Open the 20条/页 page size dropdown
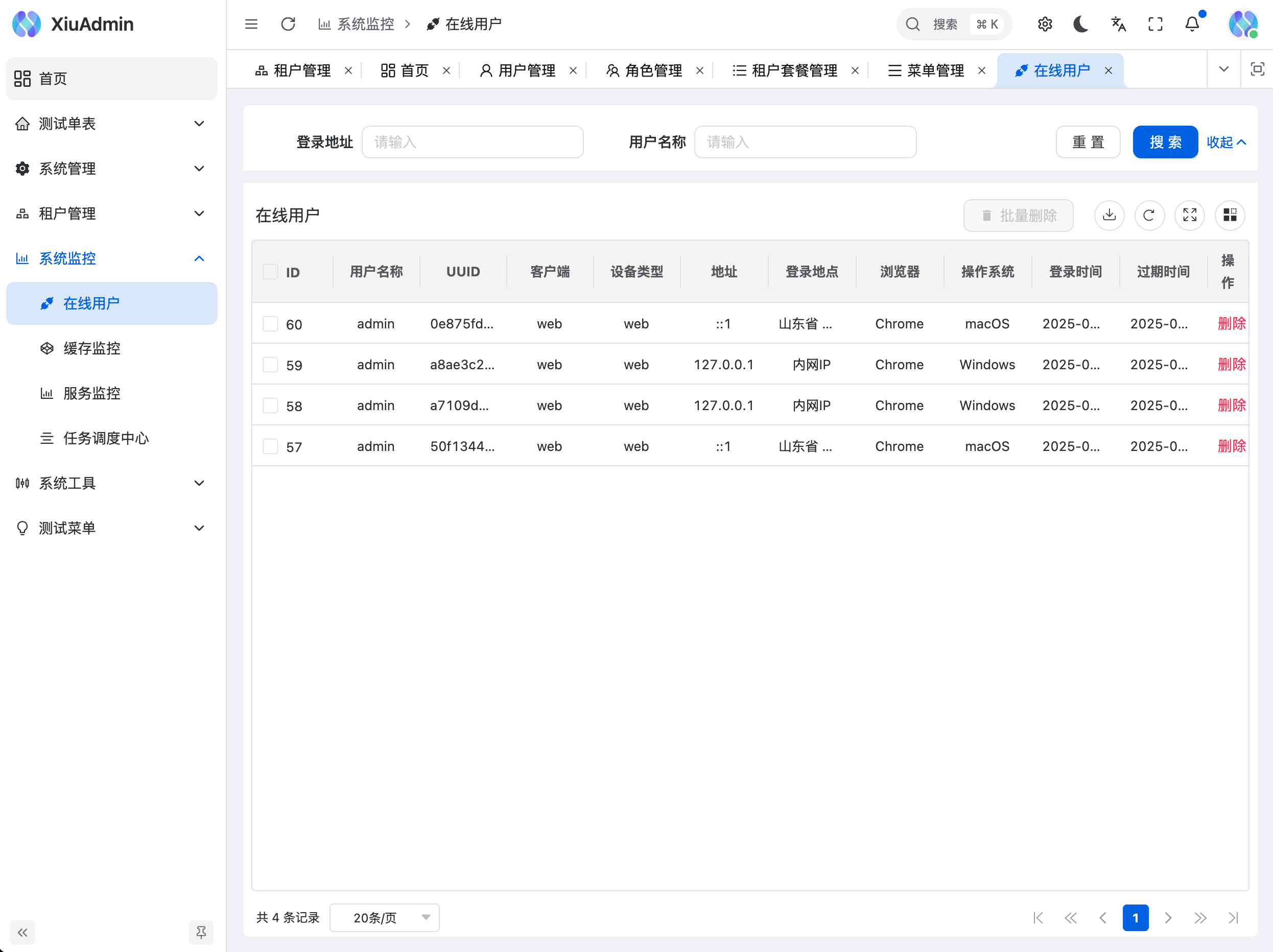Viewport: 1273px width, 952px height. pyautogui.click(x=384, y=917)
